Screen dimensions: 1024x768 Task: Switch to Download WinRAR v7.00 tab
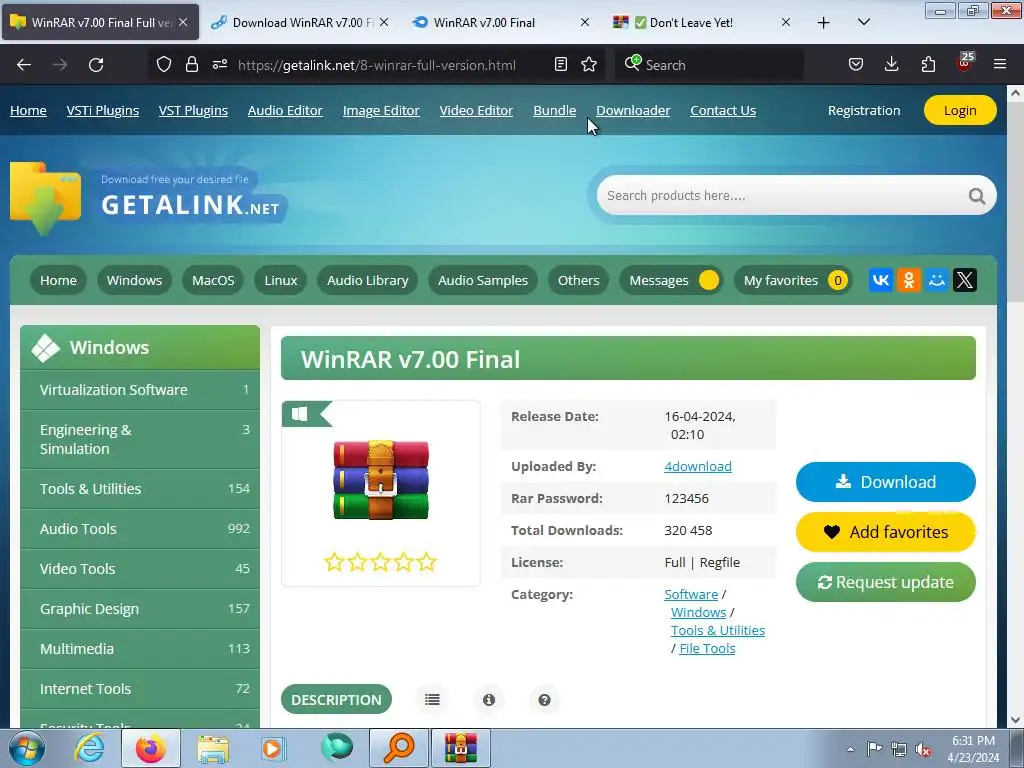[x=300, y=23]
